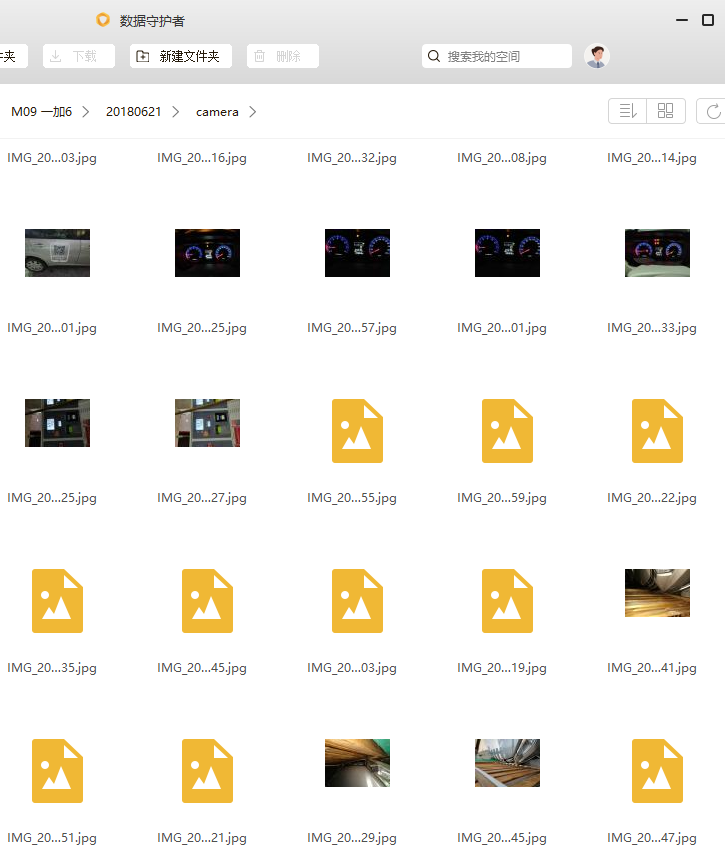This screenshot has width=725, height=858.
Task: Go to 20180621 breadcrumb folder
Action: [134, 112]
